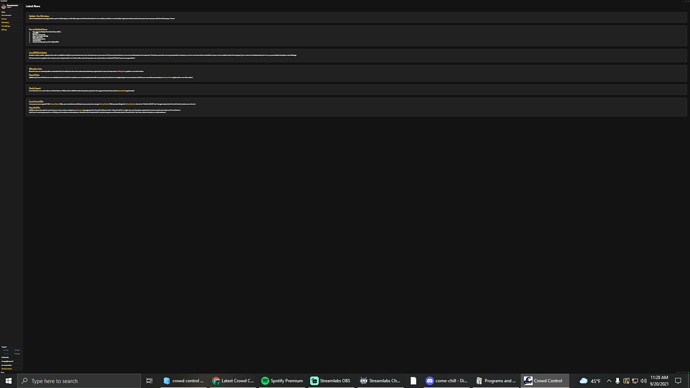
Task: Open the volume speaker icon in the tray
Action: tap(643, 381)
